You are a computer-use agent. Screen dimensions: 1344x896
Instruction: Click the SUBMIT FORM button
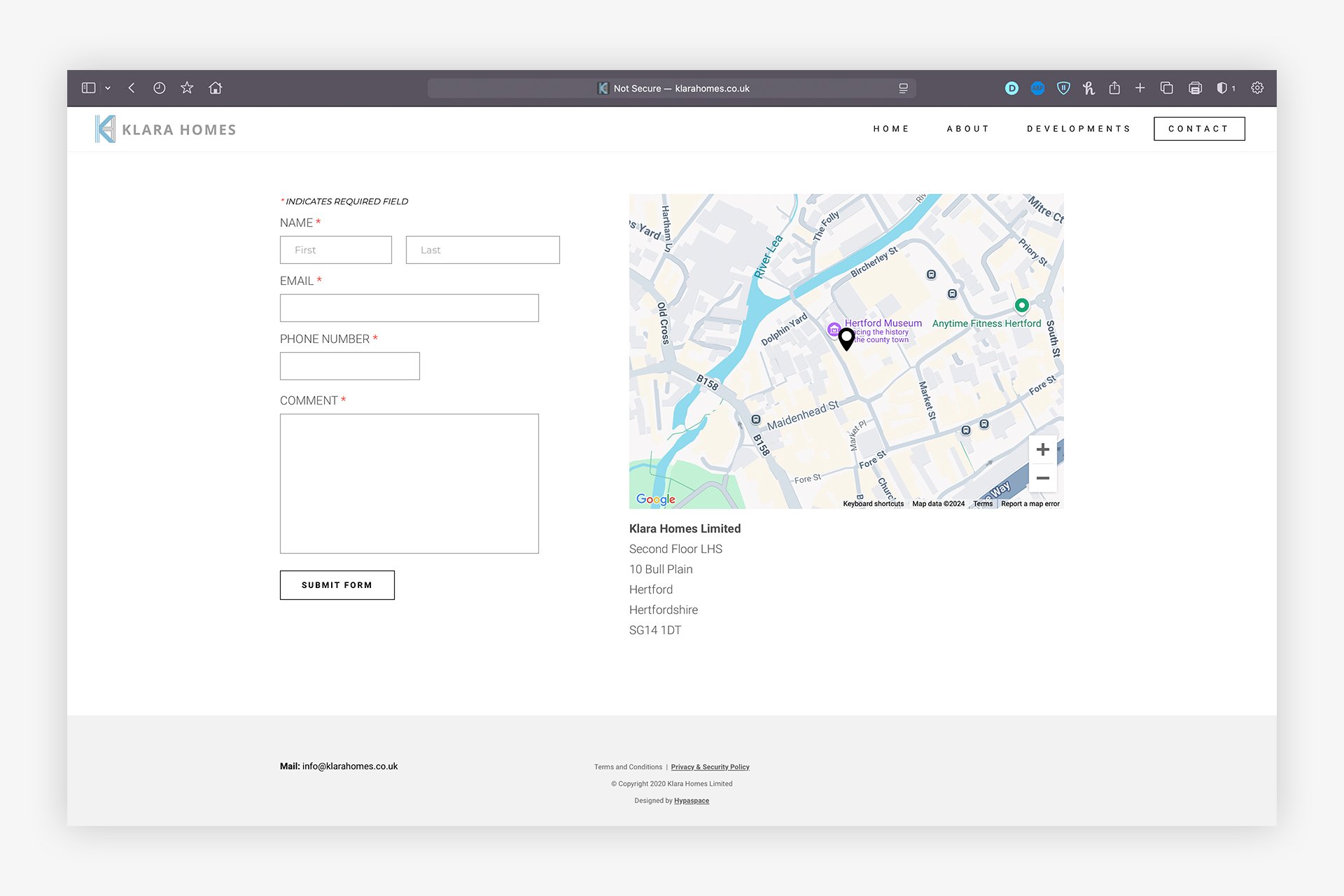pyautogui.click(x=337, y=585)
